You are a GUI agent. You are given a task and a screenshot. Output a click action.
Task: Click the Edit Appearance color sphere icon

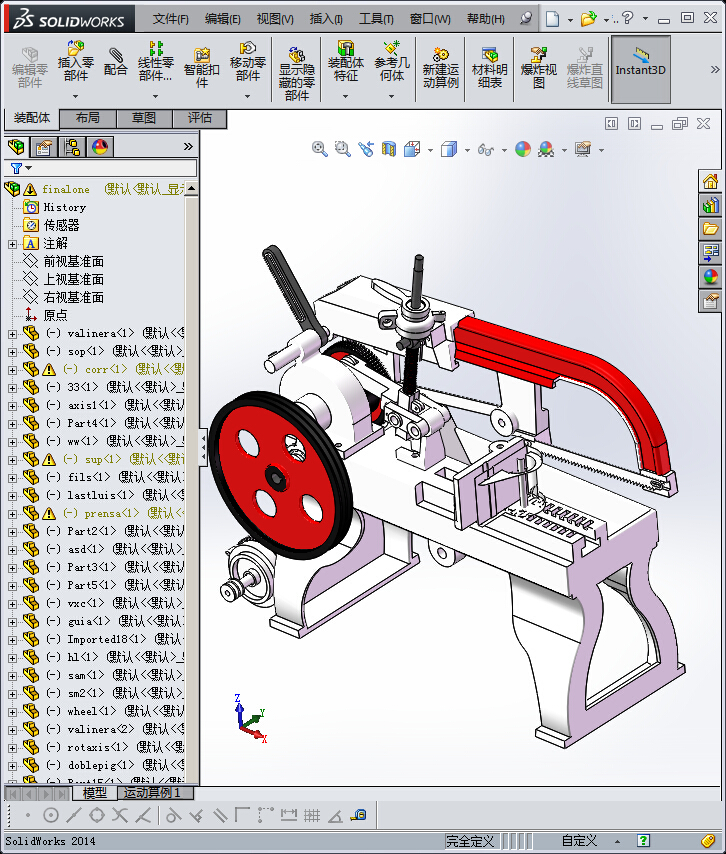click(x=523, y=149)
